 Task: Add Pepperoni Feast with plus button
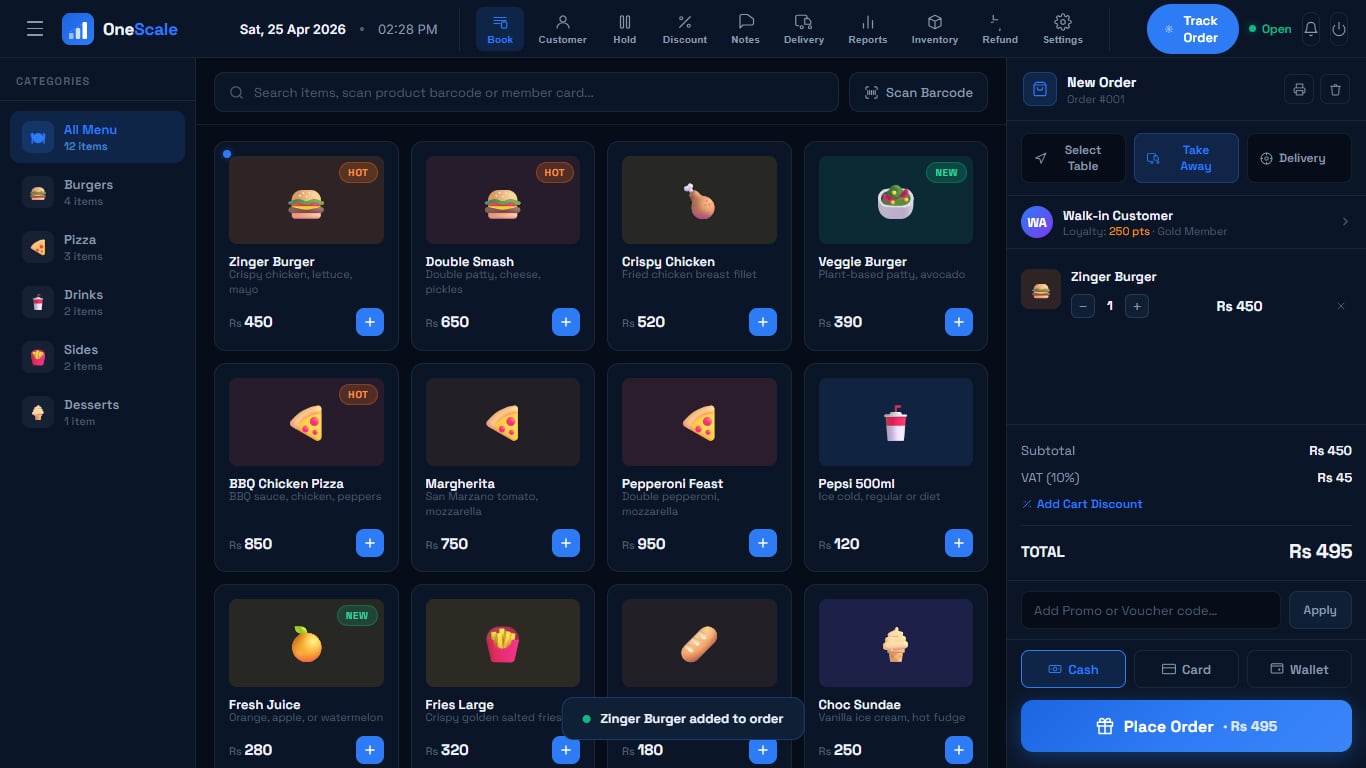[763, 543]
